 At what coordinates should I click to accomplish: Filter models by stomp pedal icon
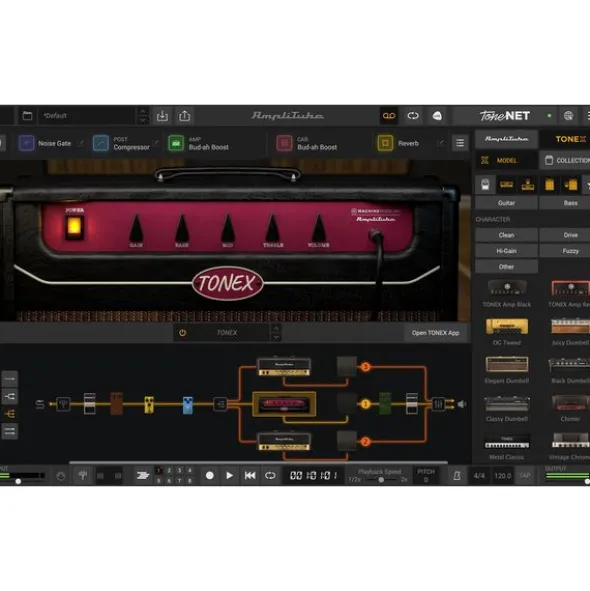click(485, 185)
